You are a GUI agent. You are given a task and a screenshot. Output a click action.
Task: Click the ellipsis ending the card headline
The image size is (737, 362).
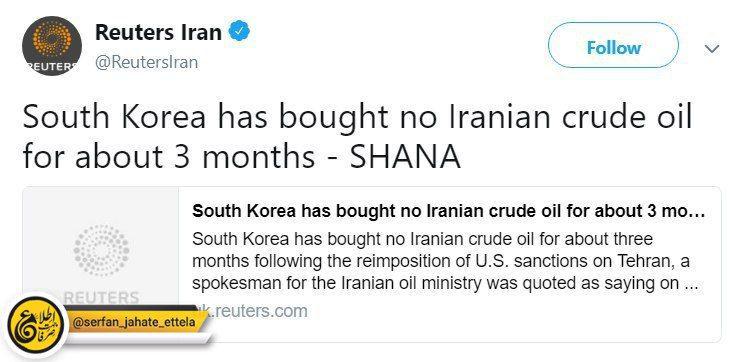tap(696, 212)
